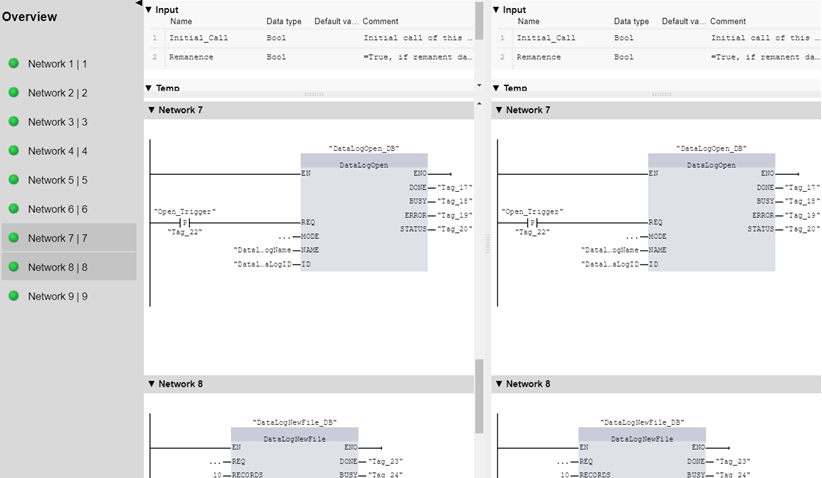Collapse the Temp section in left pane
822x478 pixels.
point(148,88)
